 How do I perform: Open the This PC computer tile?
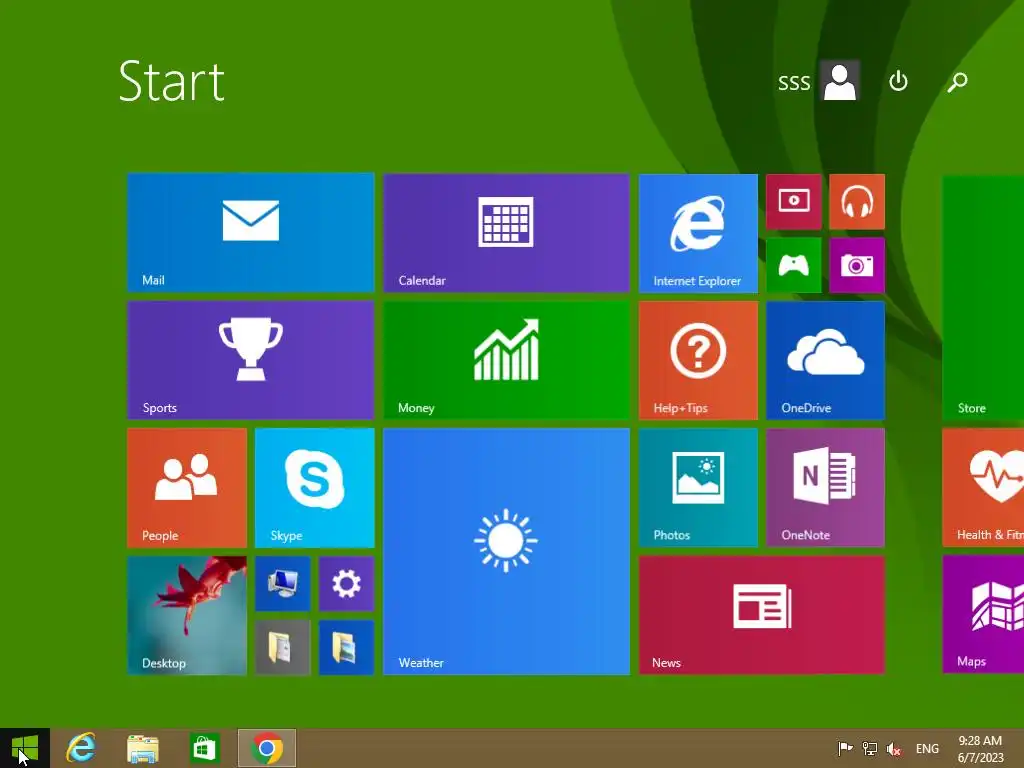pyautogui.click(x=282, y=584)
